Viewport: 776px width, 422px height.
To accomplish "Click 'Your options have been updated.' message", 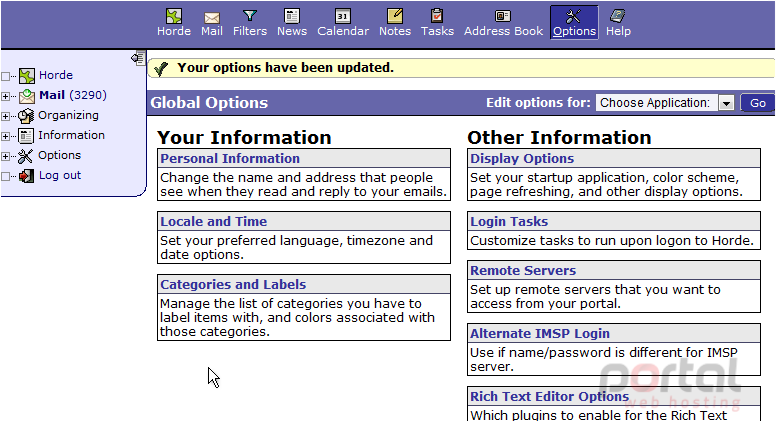I will click(286, 67).
